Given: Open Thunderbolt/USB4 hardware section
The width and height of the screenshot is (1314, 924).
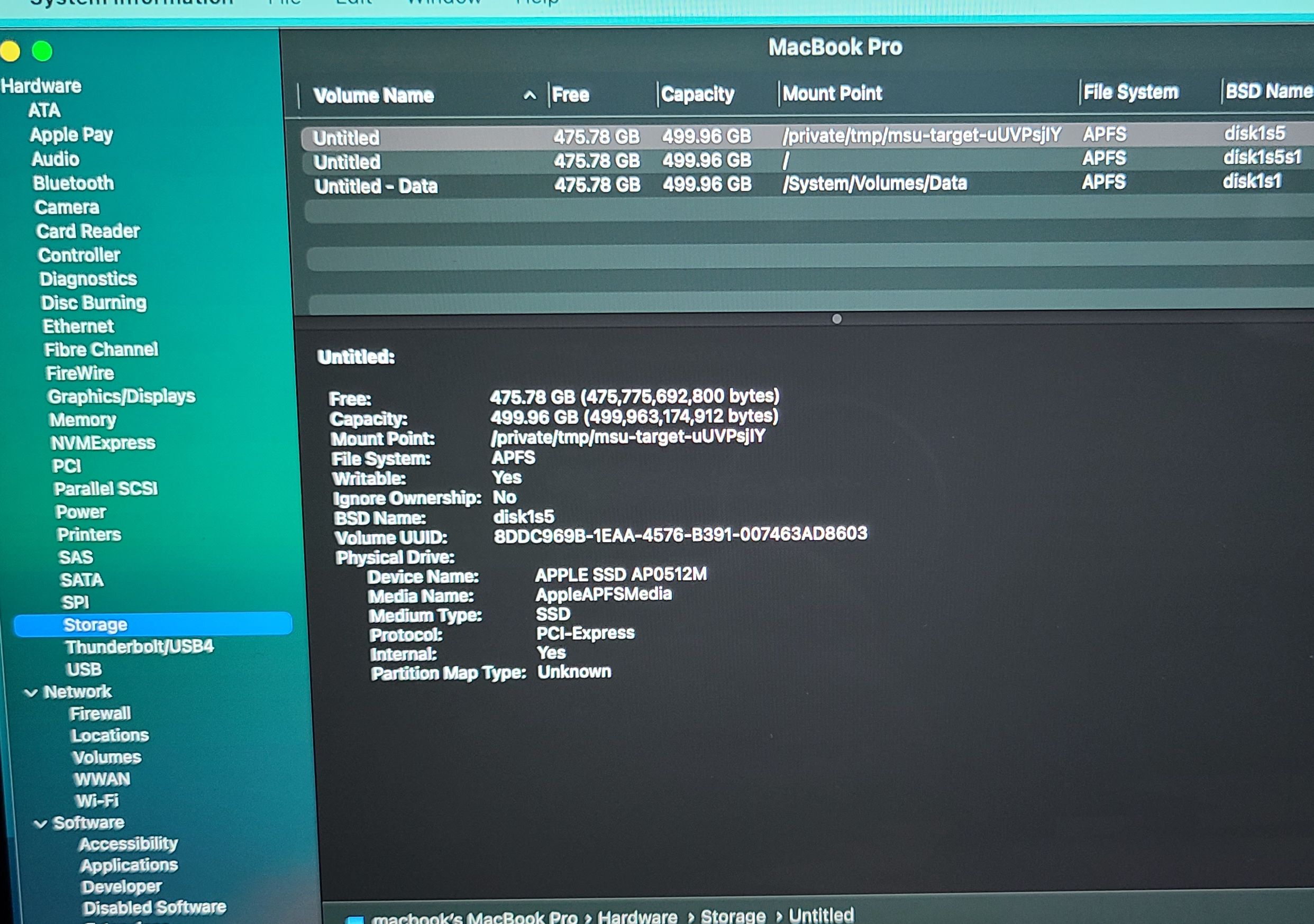Looking at the screenshot, I should (139, 646).
